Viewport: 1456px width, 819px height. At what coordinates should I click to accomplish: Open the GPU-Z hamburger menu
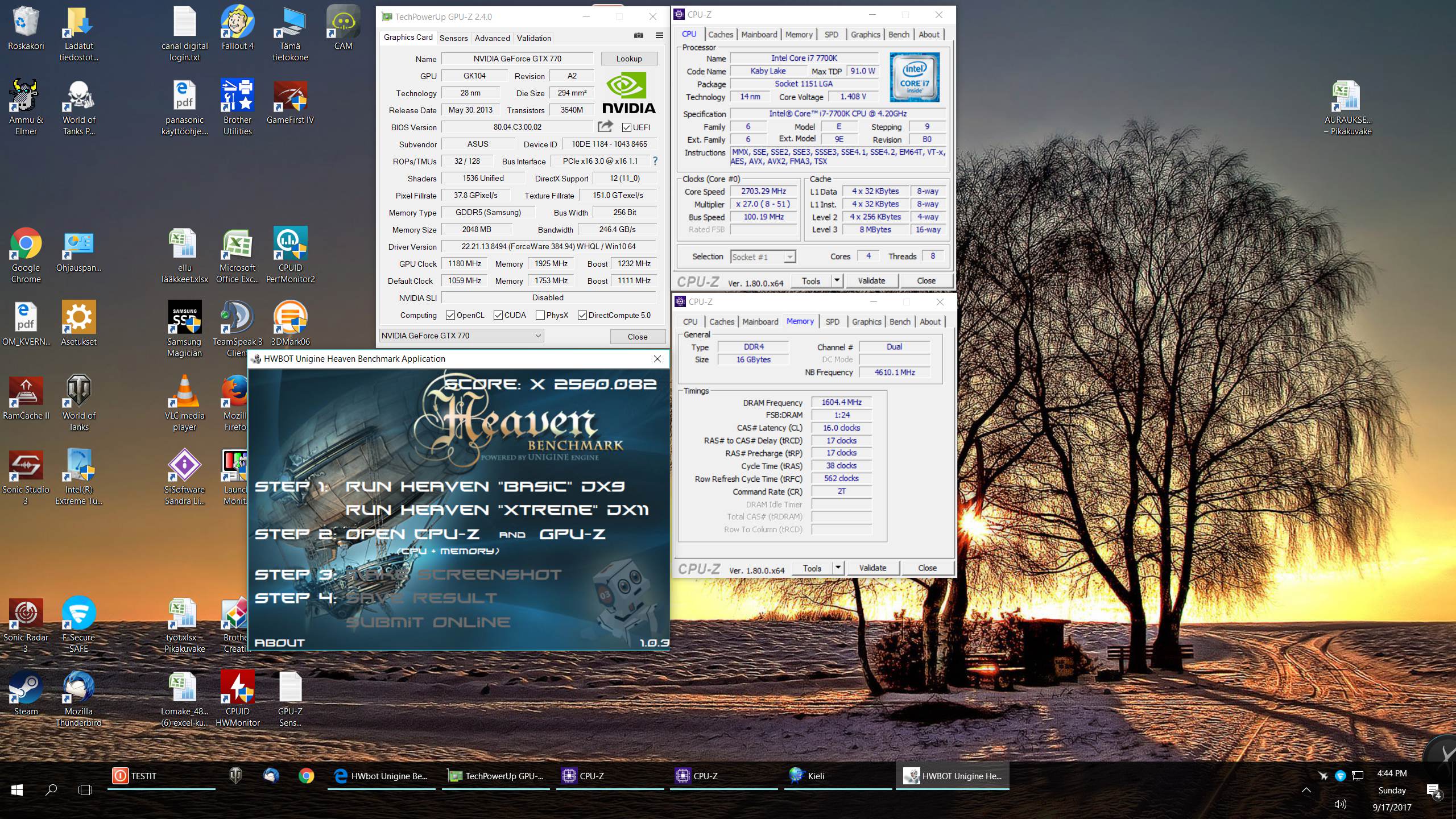point(659,35)
